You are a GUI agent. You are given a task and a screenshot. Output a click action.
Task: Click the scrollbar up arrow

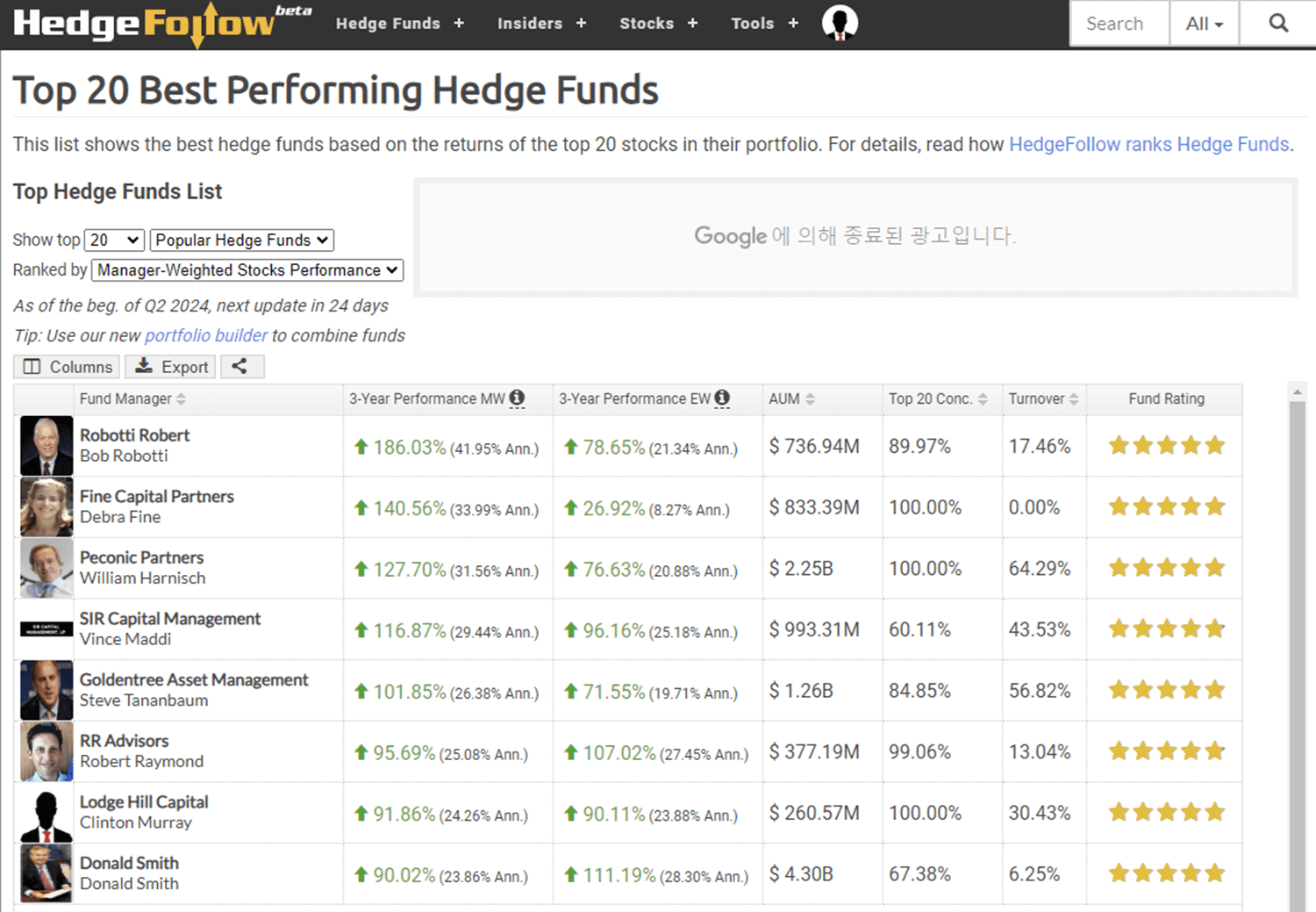pos(1298,391)
